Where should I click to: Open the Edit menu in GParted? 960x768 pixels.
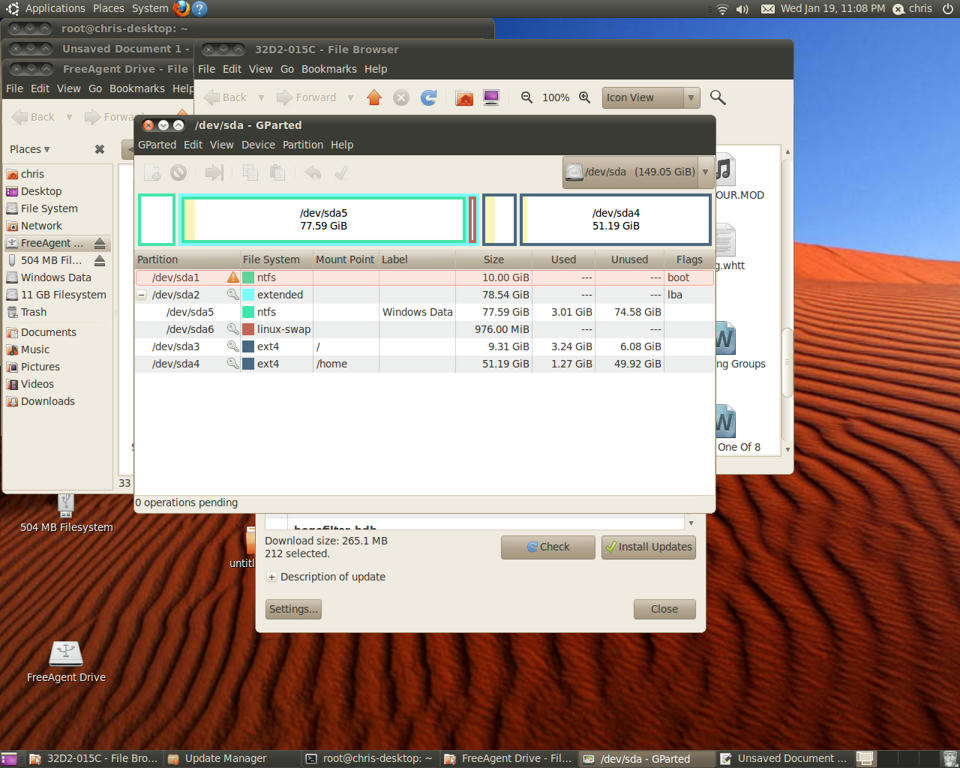point(193,145)
